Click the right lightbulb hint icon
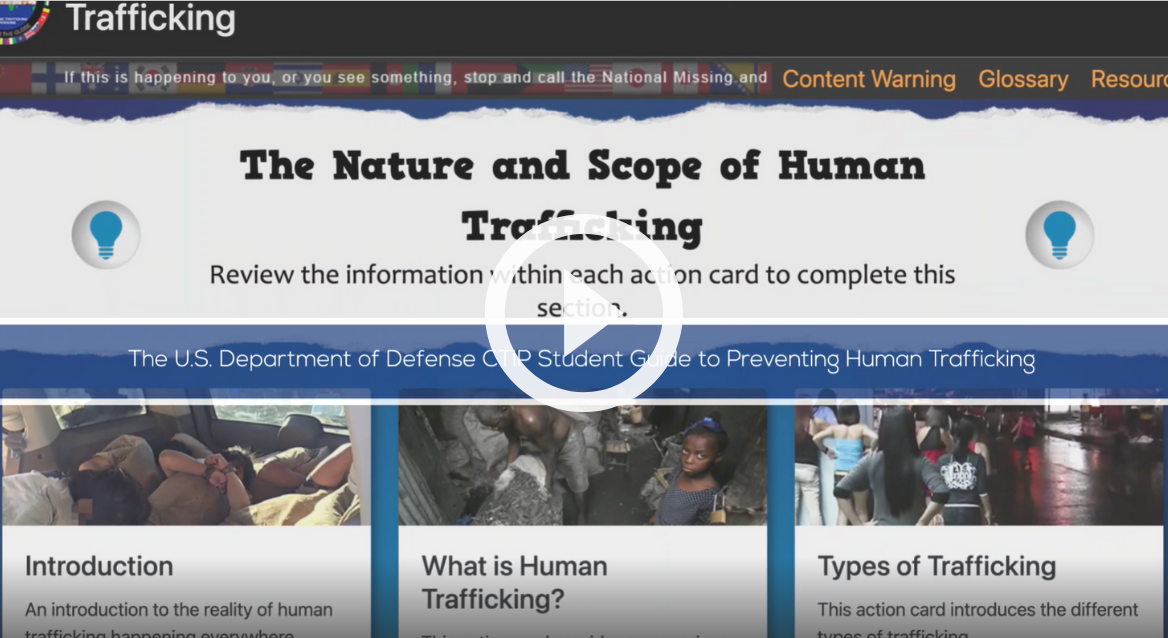Image resolution: width=1168 pixels, height=638 pixels. pyautogui.click(x=1059, y=234)
